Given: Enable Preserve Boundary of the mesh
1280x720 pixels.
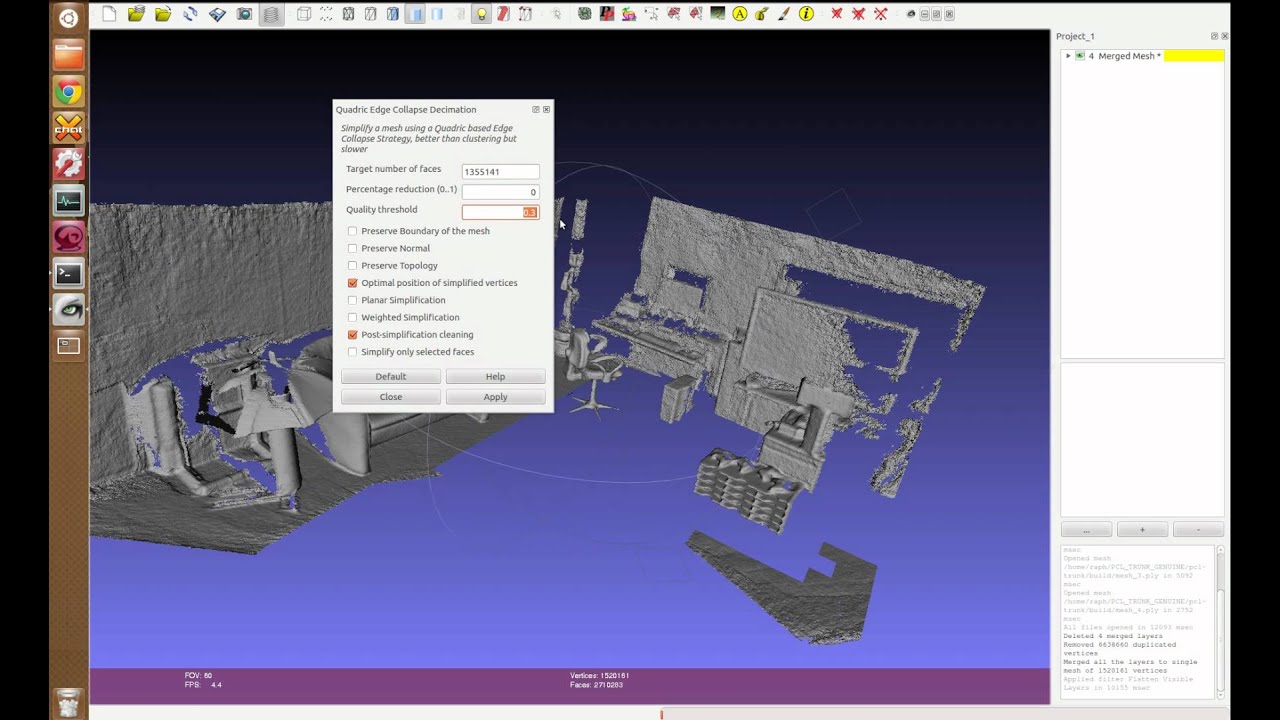Looking at the screenshot, I should point(352,231).
